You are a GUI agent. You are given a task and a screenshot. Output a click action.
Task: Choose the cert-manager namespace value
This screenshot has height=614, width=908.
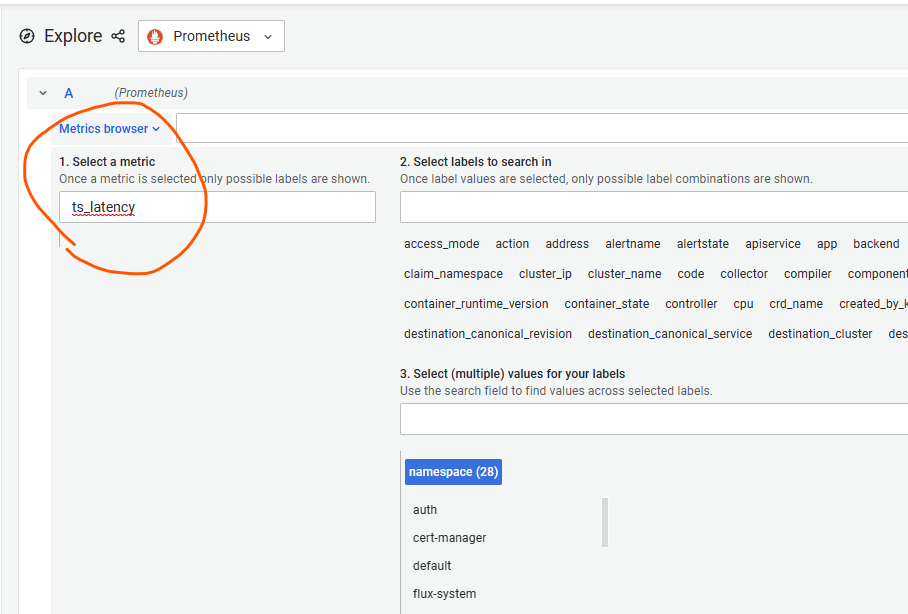coord(449,537)
